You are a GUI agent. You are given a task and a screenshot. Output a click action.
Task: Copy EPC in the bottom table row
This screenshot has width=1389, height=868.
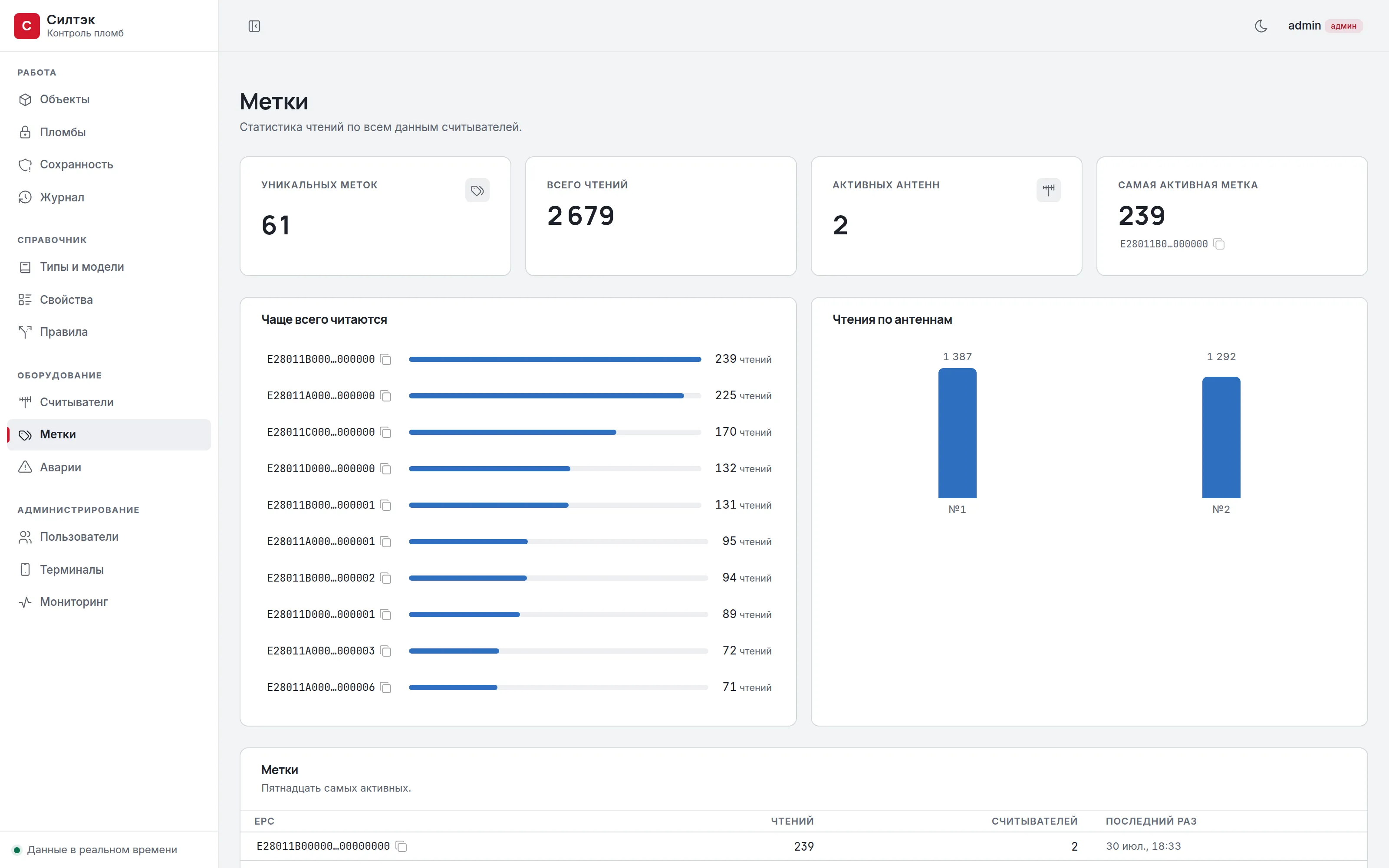(401, 847)
